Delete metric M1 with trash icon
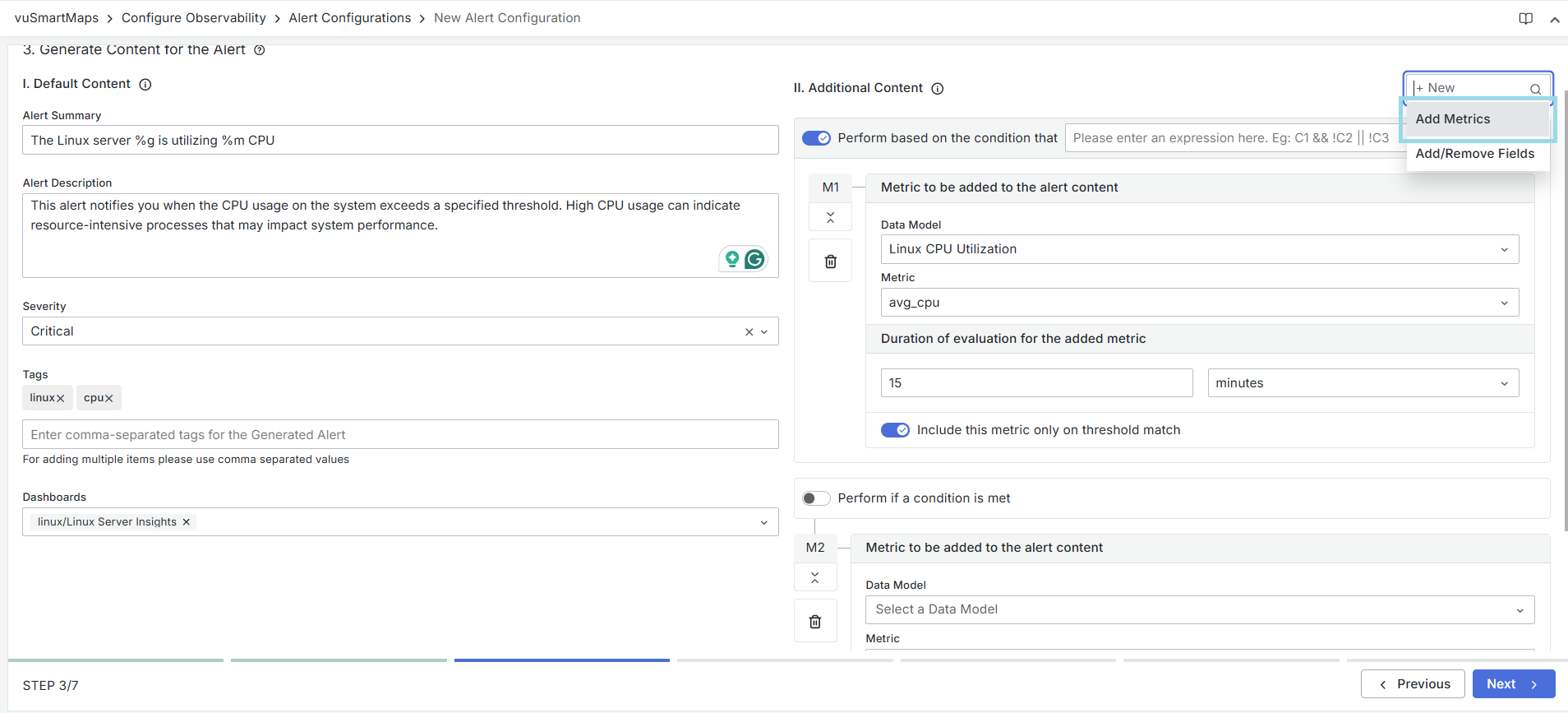Image resolution: width=1568 pixels, height=713 pixels. (830, 262)
